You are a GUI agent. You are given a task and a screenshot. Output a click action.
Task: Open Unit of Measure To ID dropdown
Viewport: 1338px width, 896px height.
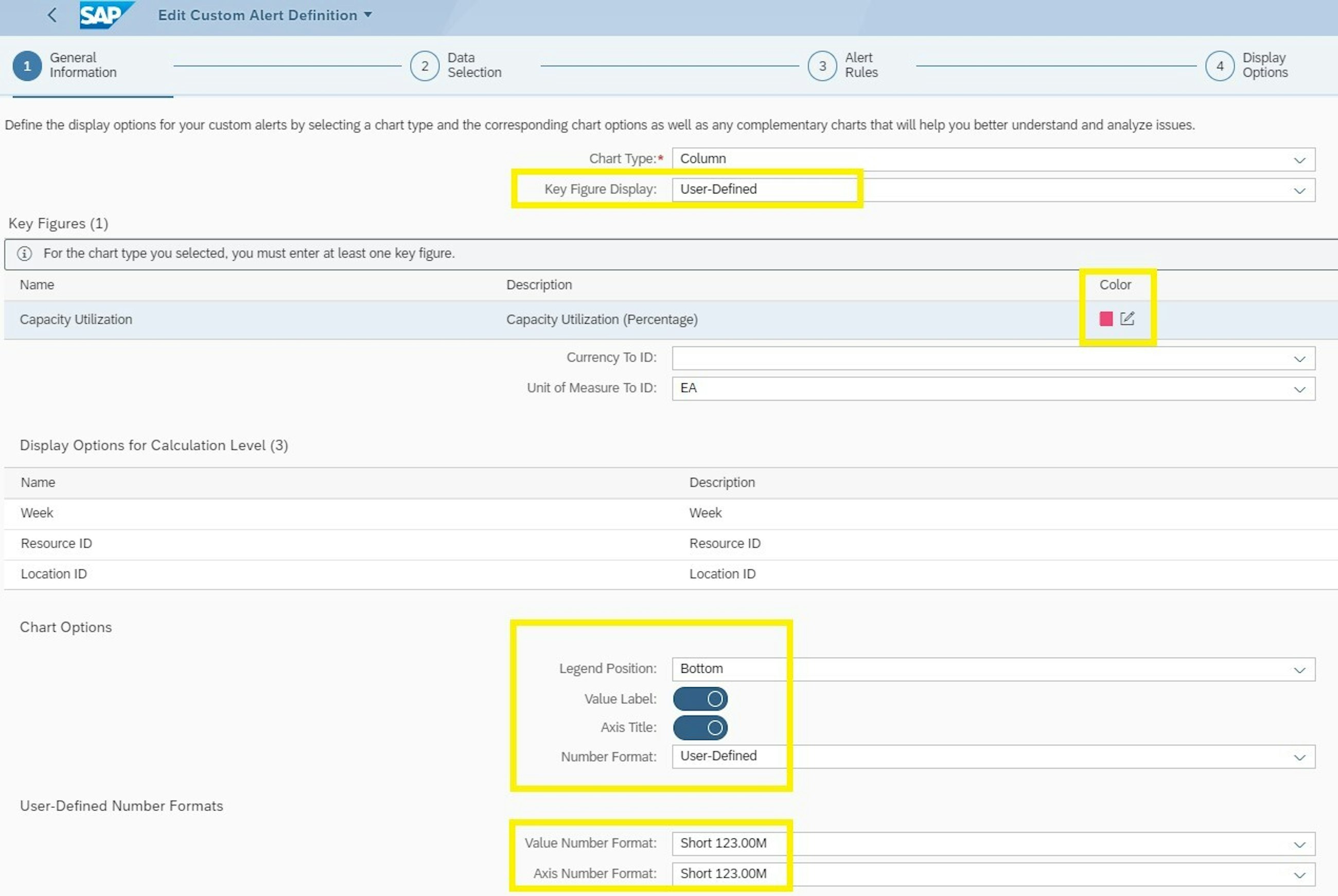pyautogui.click(x=1299, y=389)
